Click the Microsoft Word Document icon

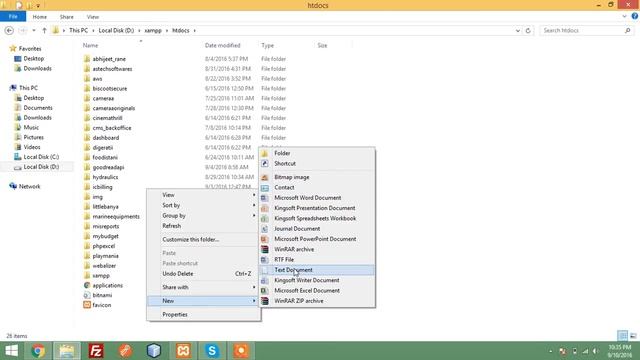[x=264, y=198]
